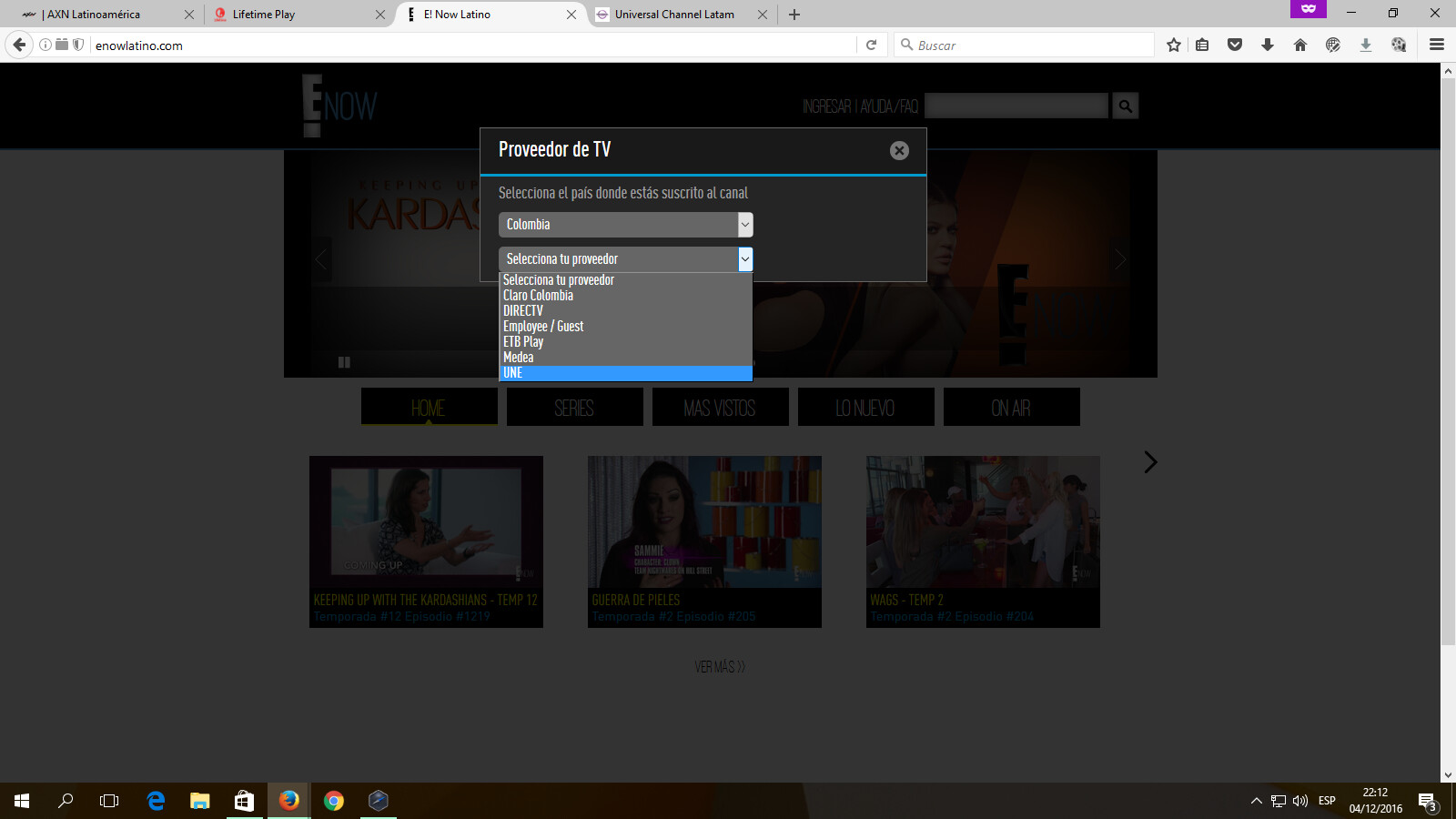This screenshot has width=1456, height=819.
Task: Open a new browser tab
Action: pos(794,15)
